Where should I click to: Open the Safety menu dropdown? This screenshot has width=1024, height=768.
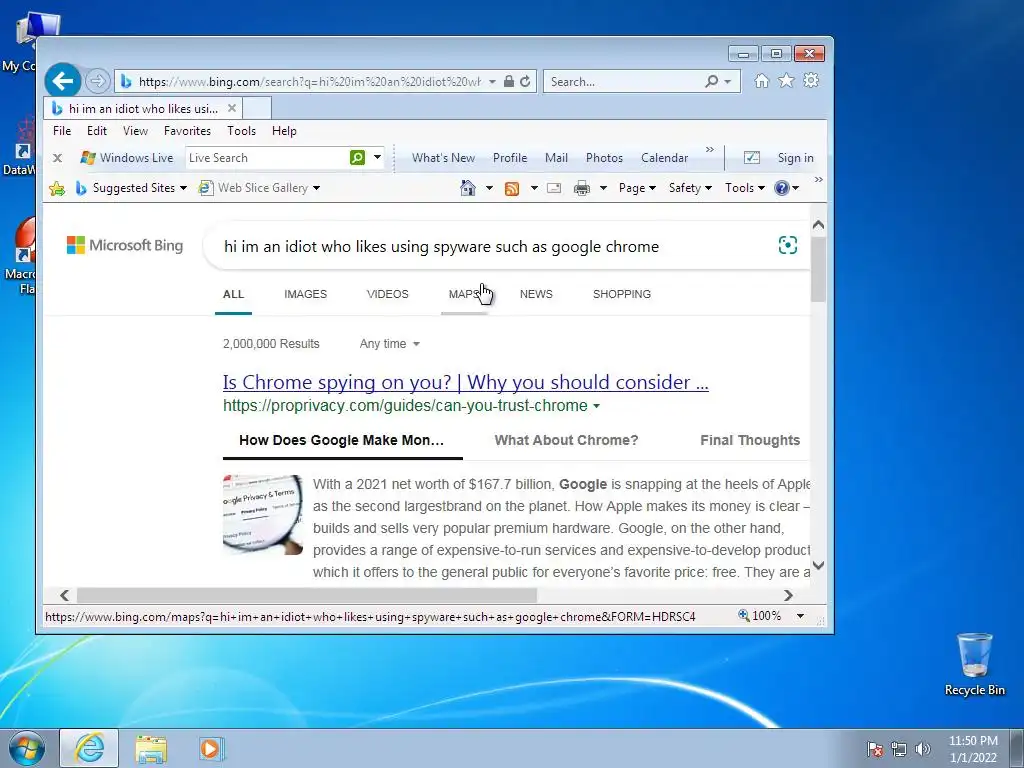[690, 188]
